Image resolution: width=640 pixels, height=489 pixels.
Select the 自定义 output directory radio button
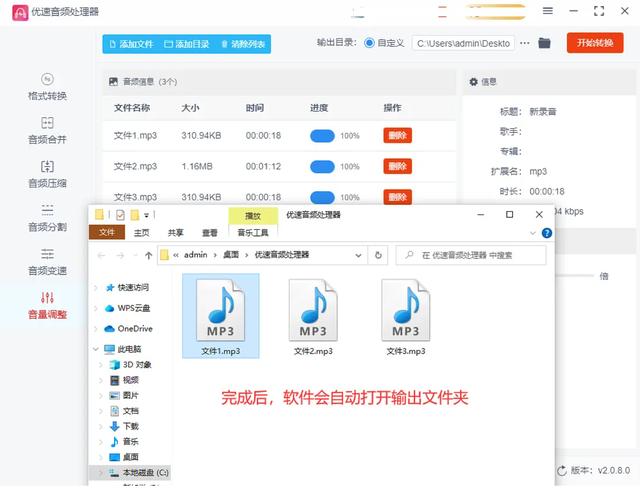click(x=369, y=43)
